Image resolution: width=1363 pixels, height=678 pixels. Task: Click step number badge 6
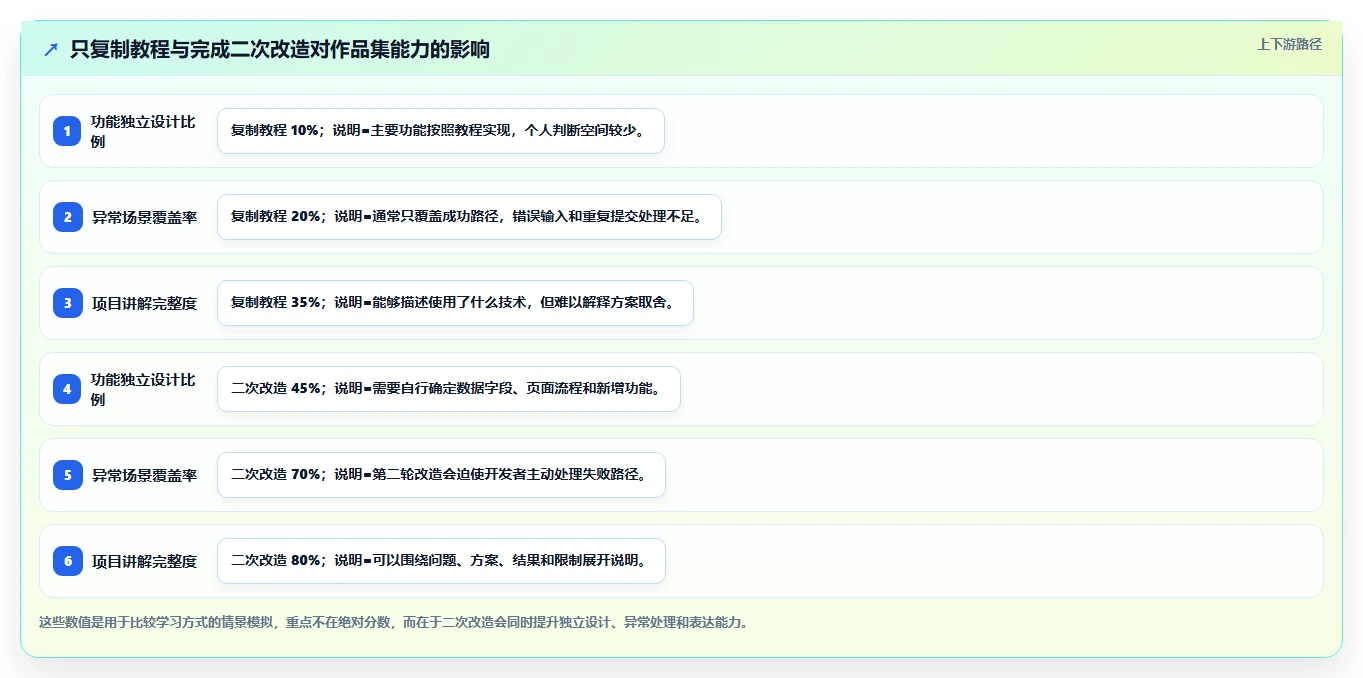tap(67, 561)
